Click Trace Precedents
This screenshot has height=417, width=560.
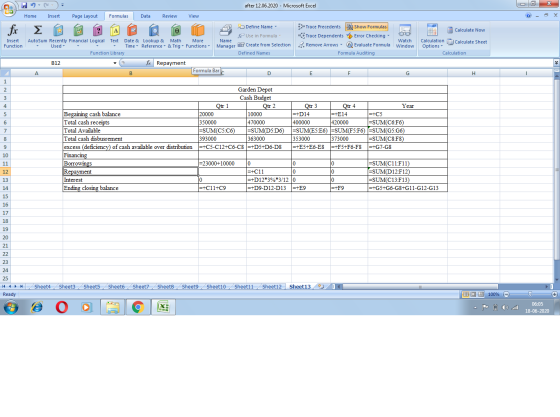point(319,27)
